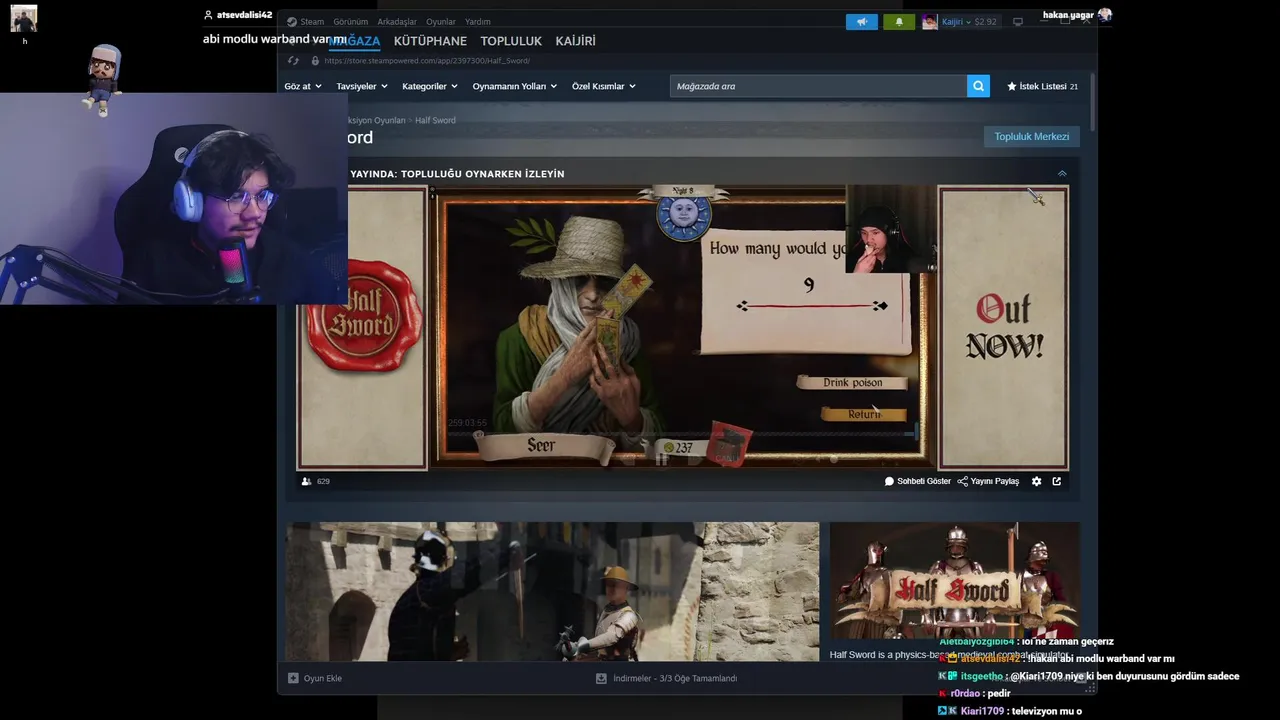Pause the broadcast video player

tap(661, 459)
